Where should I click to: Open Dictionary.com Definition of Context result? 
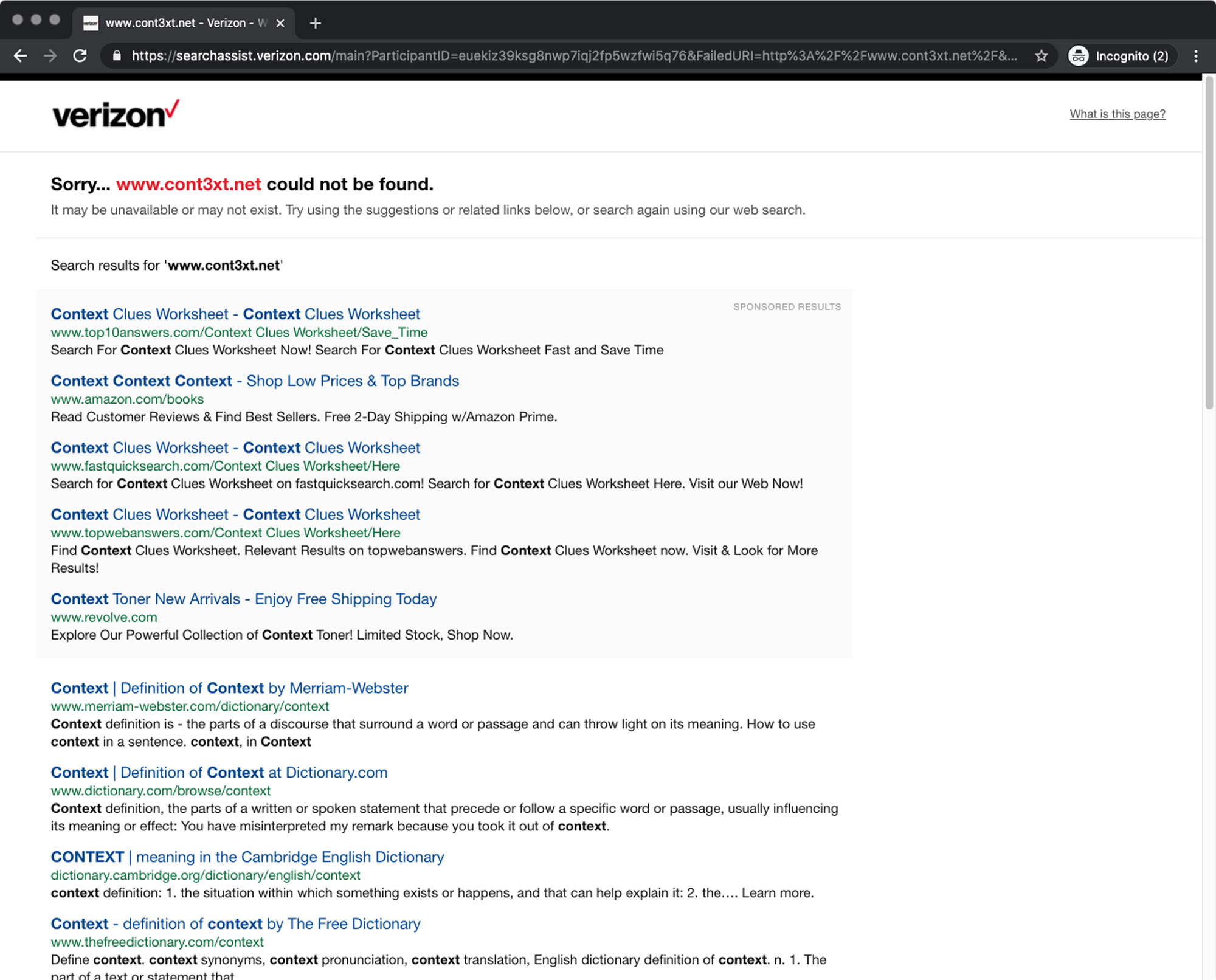pos(219,772)
